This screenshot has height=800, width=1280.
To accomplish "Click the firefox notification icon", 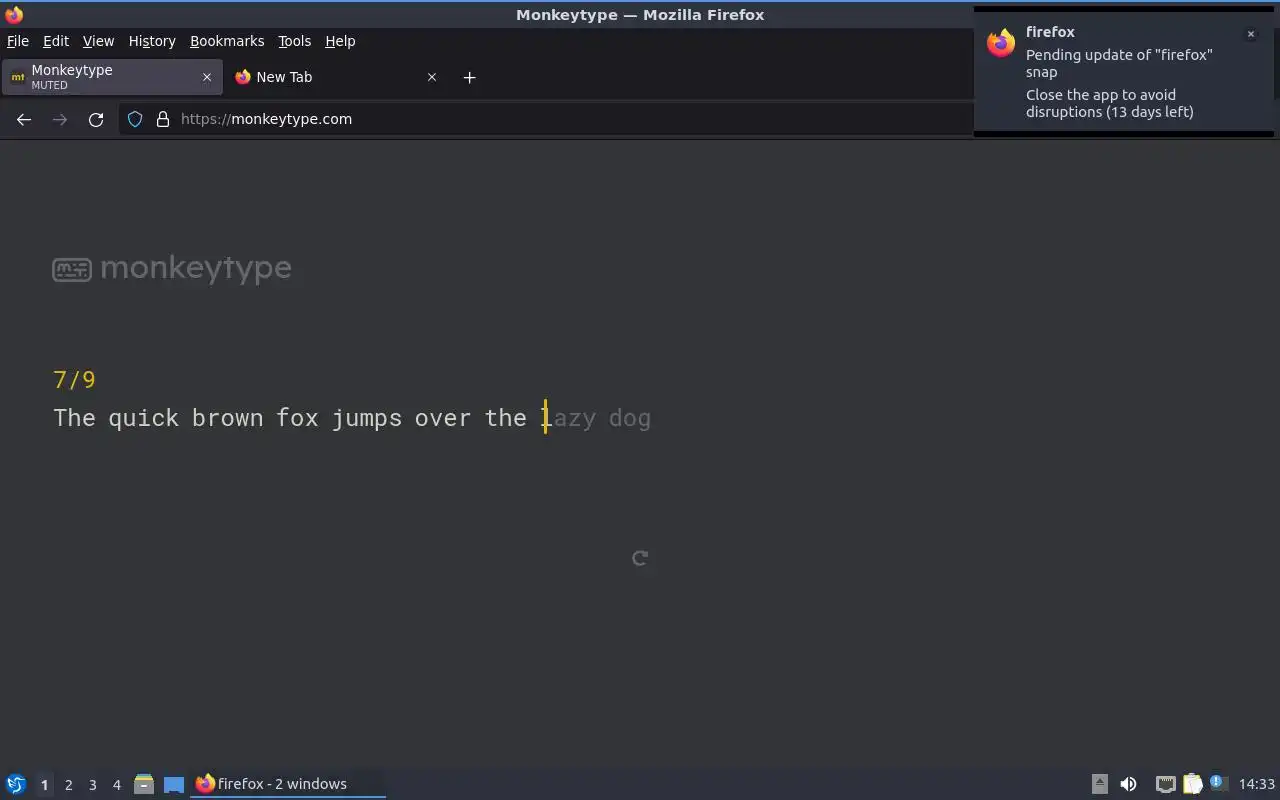I will pos(1001,43).
